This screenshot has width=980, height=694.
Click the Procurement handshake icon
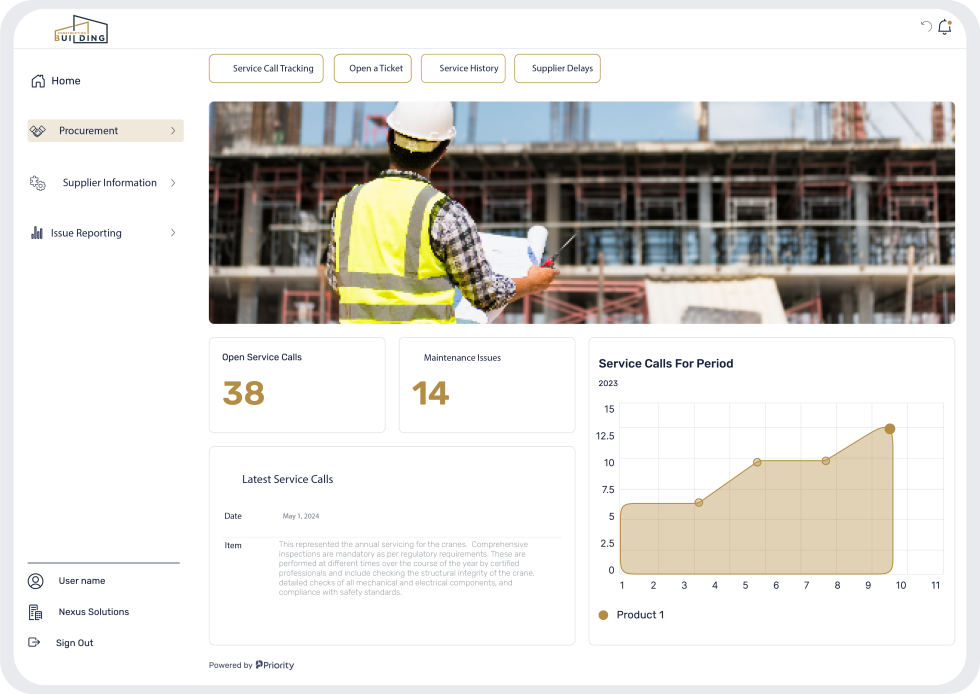[38, 131]
